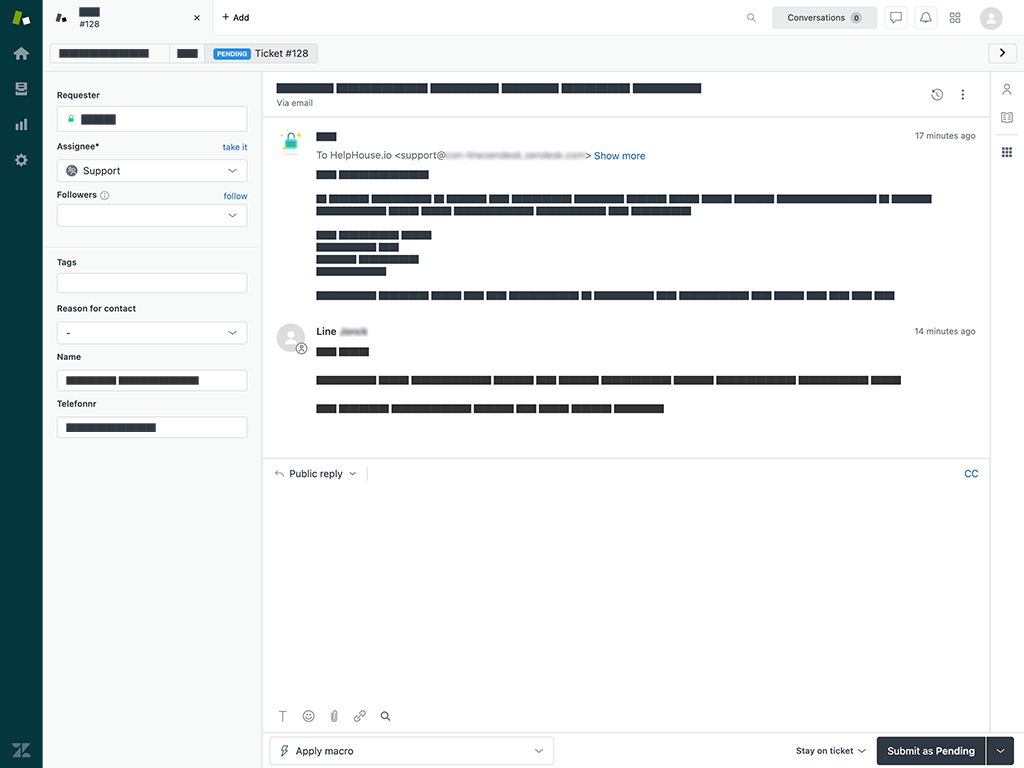This screenshot has height=768, width=1024.
Task: Open the Apps grid icon in right panel
Action: [x=1007, y=152]
